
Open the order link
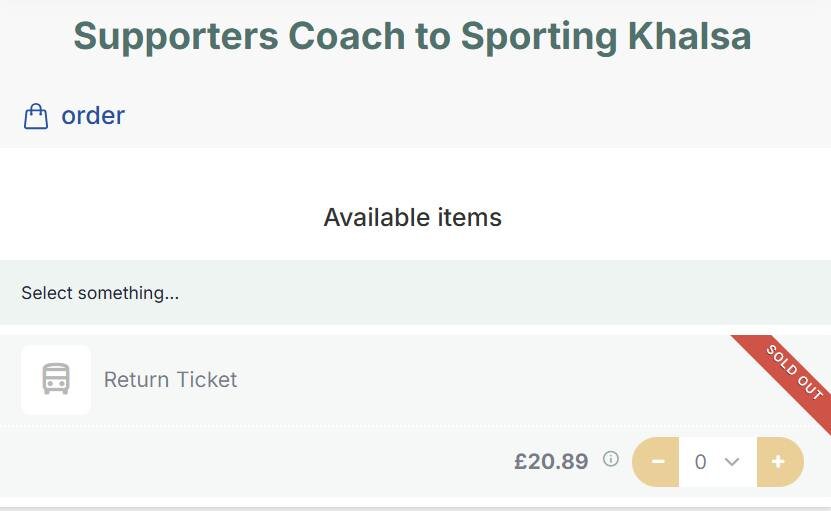point(92,116)
